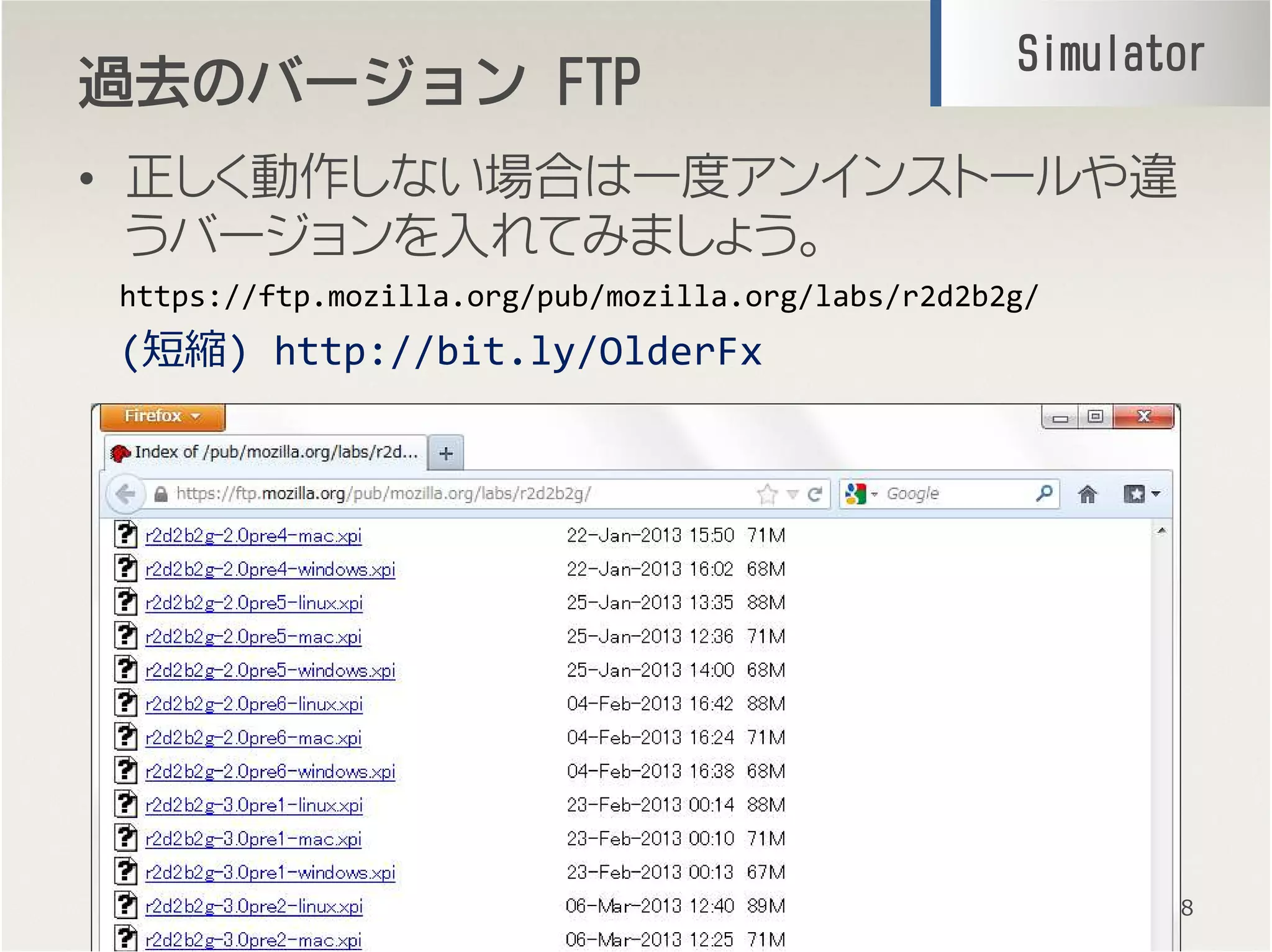
Task: Close the Firefox window
Action: [x=1143, y=417]
